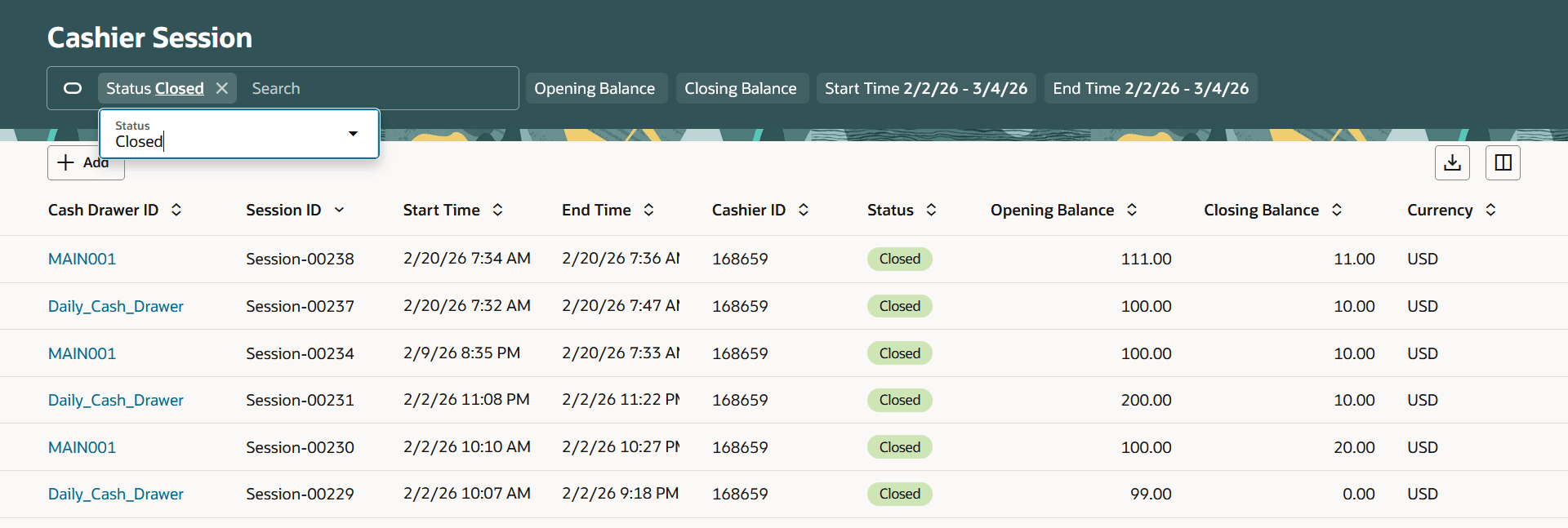1568x528 pixels.
Task: Select the Session-00237 cell
Action: point(300,306)
